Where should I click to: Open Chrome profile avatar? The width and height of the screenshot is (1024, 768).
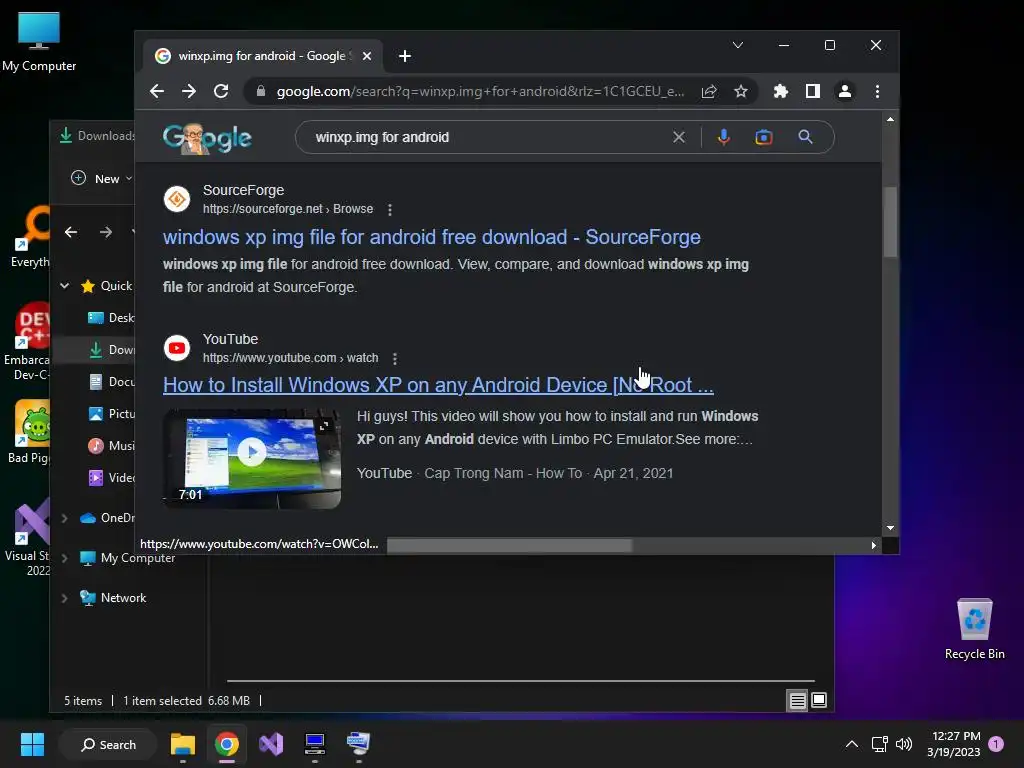(x=844, y=91)
